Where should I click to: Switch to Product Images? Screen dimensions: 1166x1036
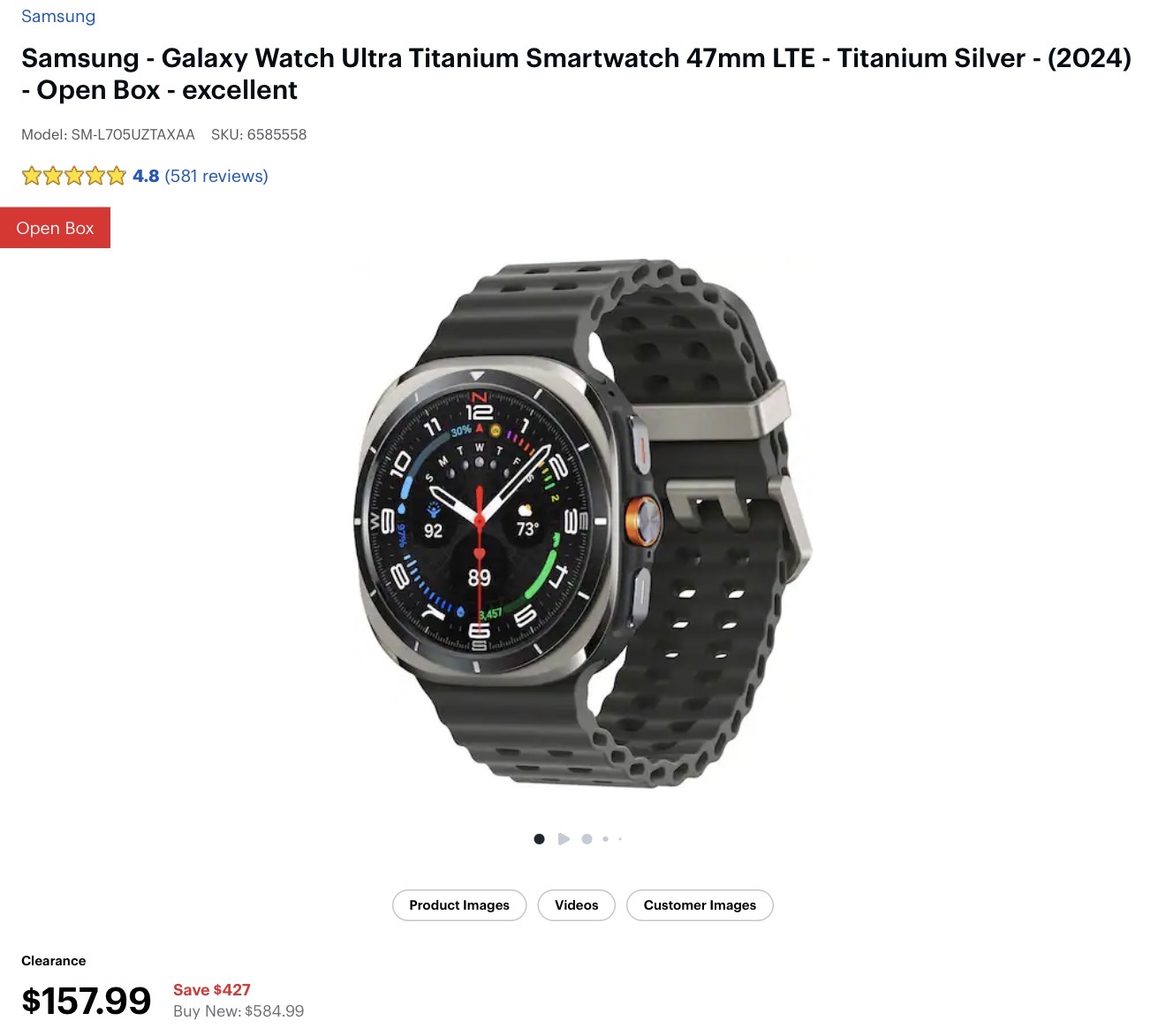(x=459, y=905)
